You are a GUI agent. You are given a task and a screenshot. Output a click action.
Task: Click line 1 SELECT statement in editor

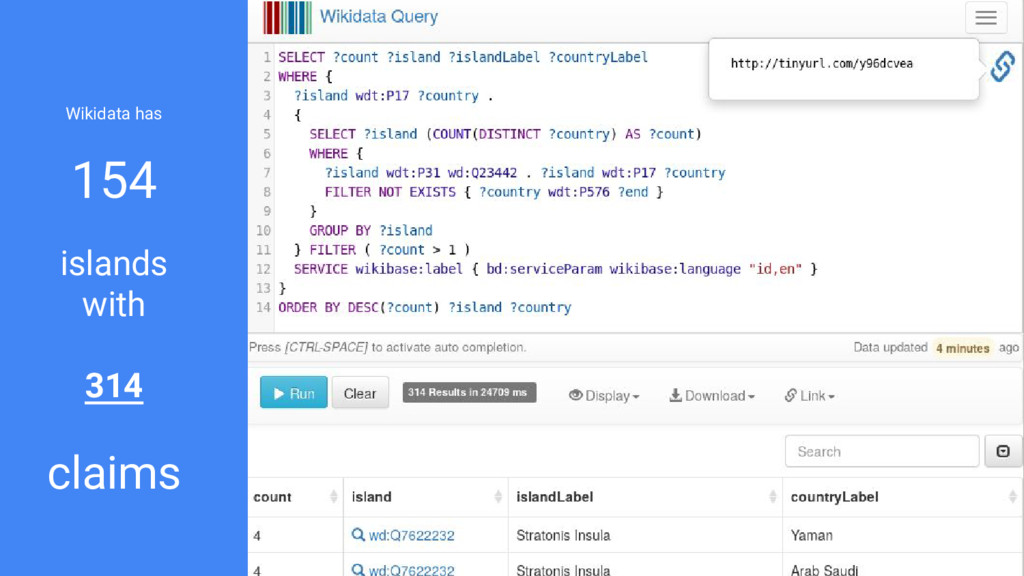pyautogui.click(x=463, y=57)
